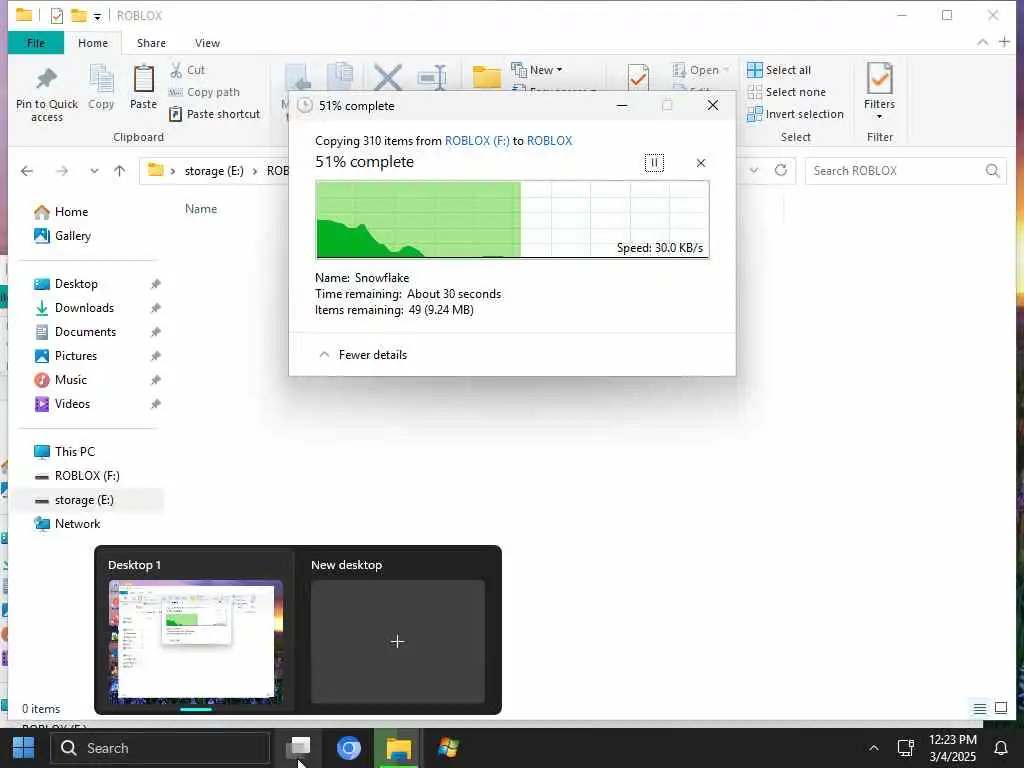Go forward using navigation arrow
Image resolution: width=1024 pixels, height=768 pixels.
(62, 171)
